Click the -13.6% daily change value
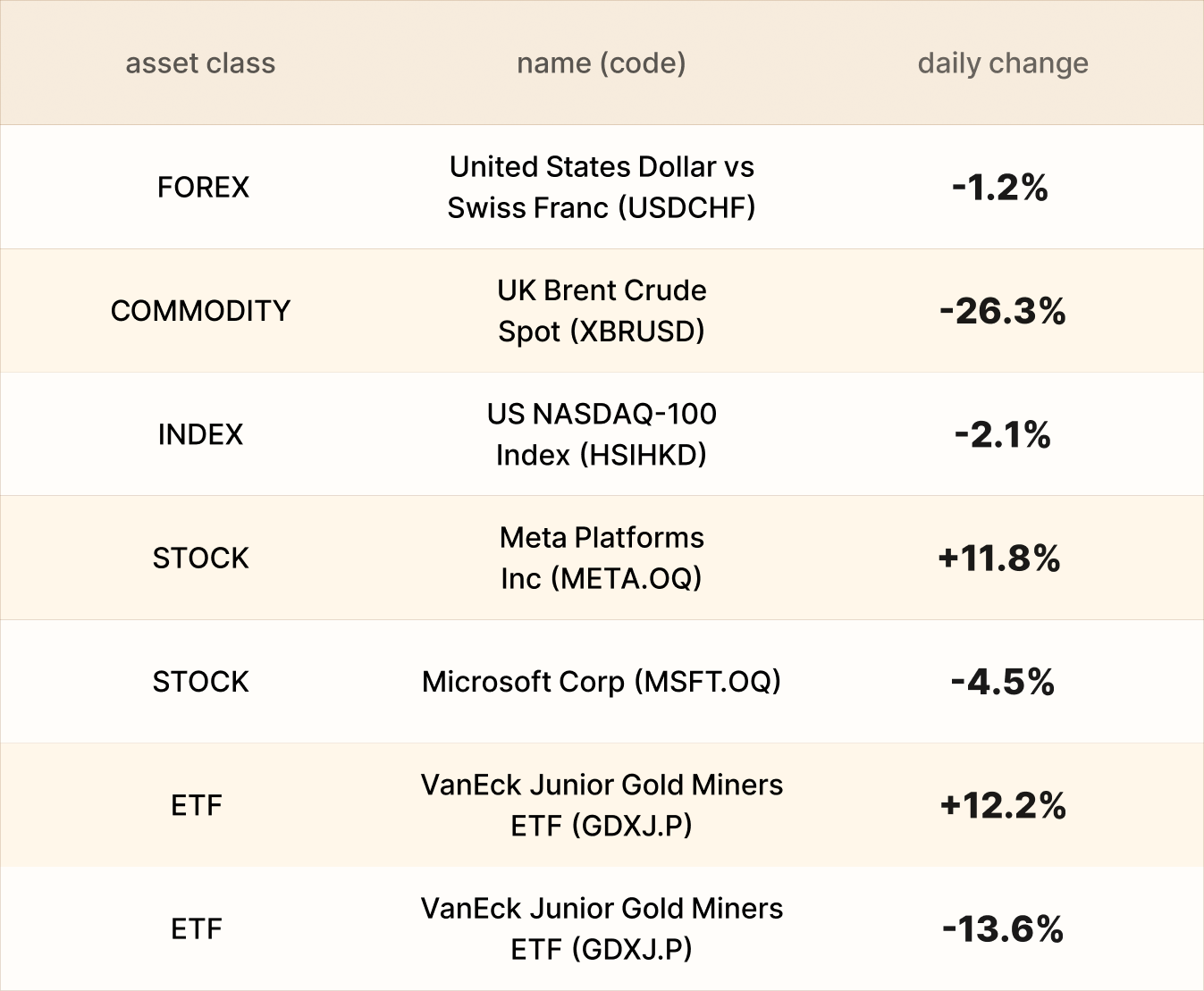Image resolution: width=1204 pixels, height=991 pixels. [x=1002, y=929]
